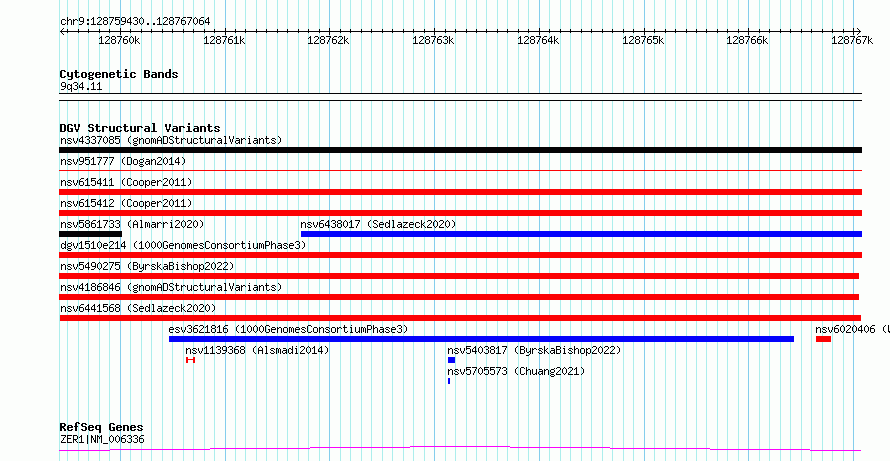
Task: Click the 128766k ruler position
Action: click(748, 40)
